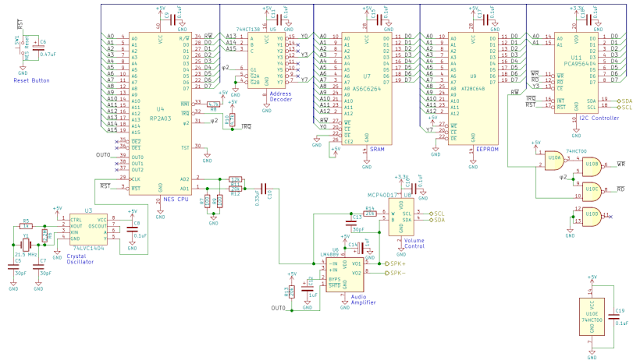Select the U10E 74HCT00 power unit
This screenshot has width=640, height=364.
592,317
